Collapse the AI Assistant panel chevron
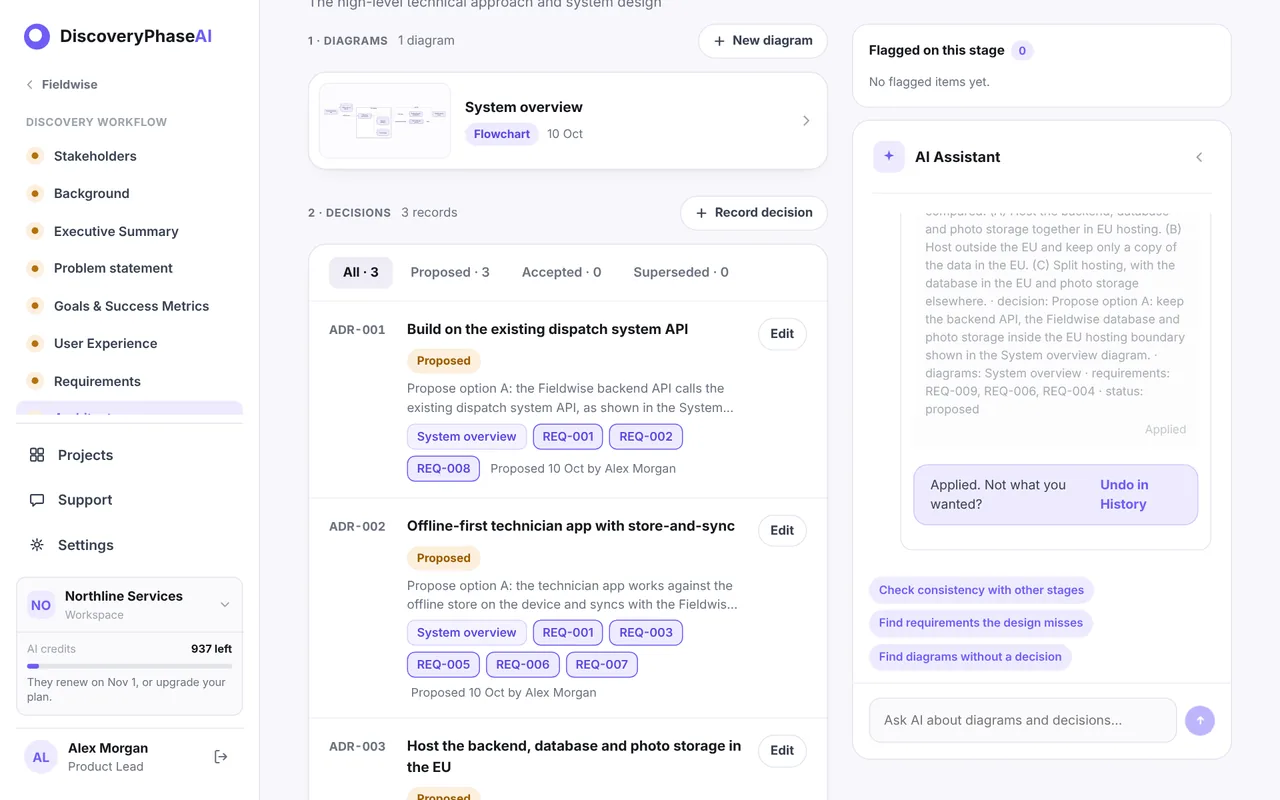Viewport: 1280px width, 800px height. tap(1199, 157)
